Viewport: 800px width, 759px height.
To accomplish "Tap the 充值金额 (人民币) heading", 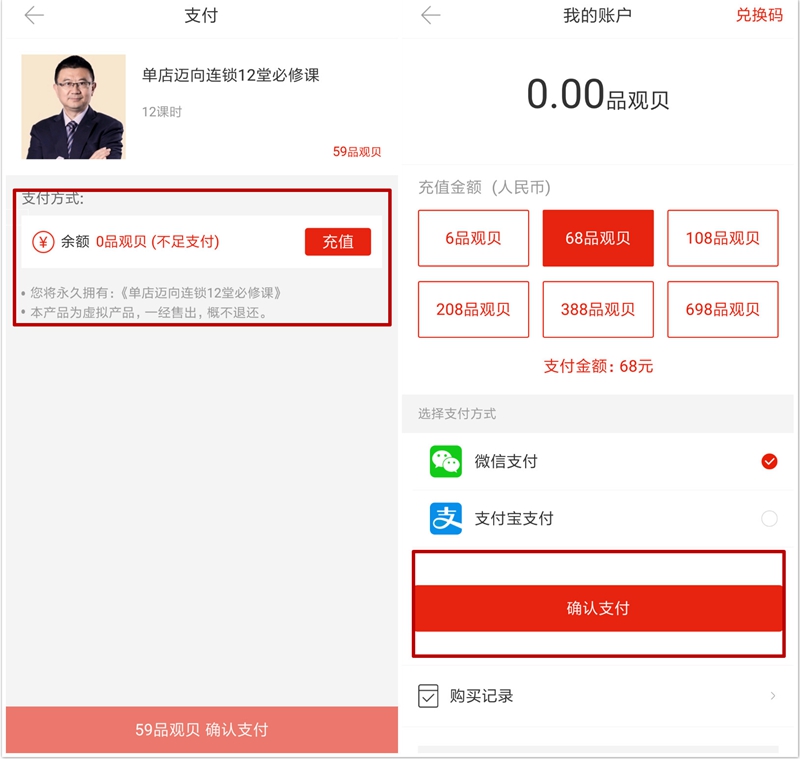I will pyautogui.click(x=484, y=188).
